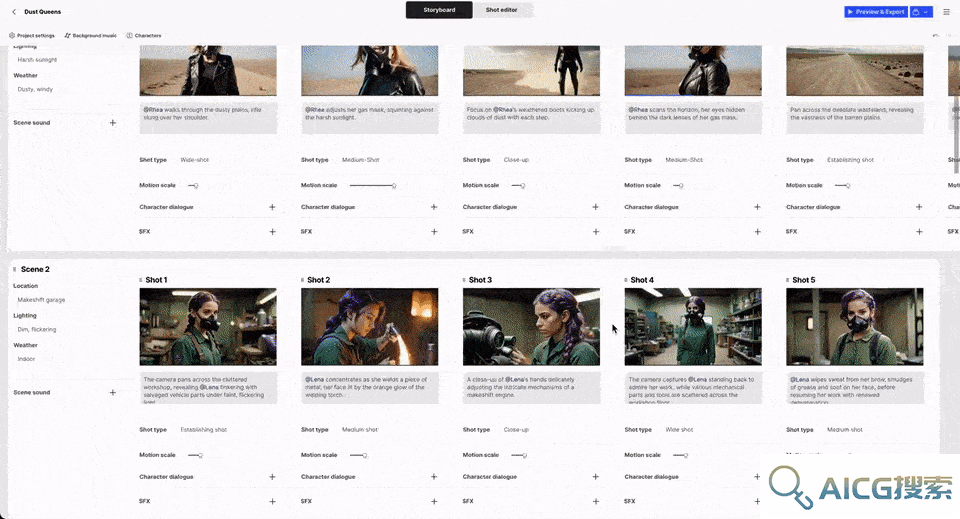Screen dimensions: 960x519
Task: Click the drag handle beside Shot 3 title
Action: [464, 280]
